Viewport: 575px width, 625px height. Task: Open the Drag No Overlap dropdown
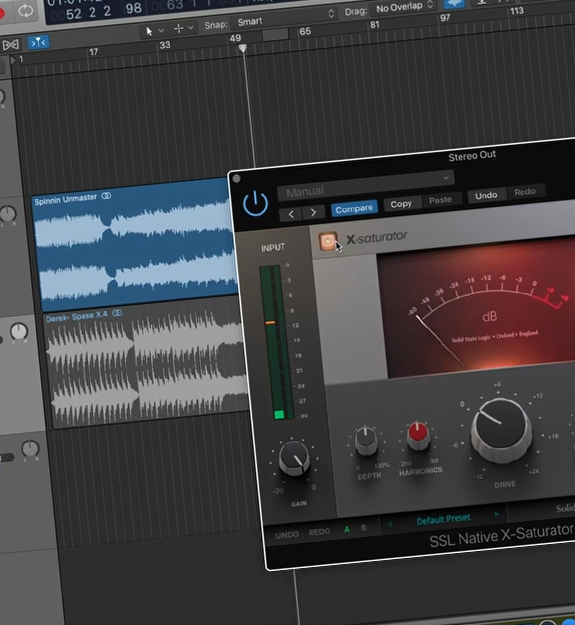pyautogui.click(x=404, y=7)
